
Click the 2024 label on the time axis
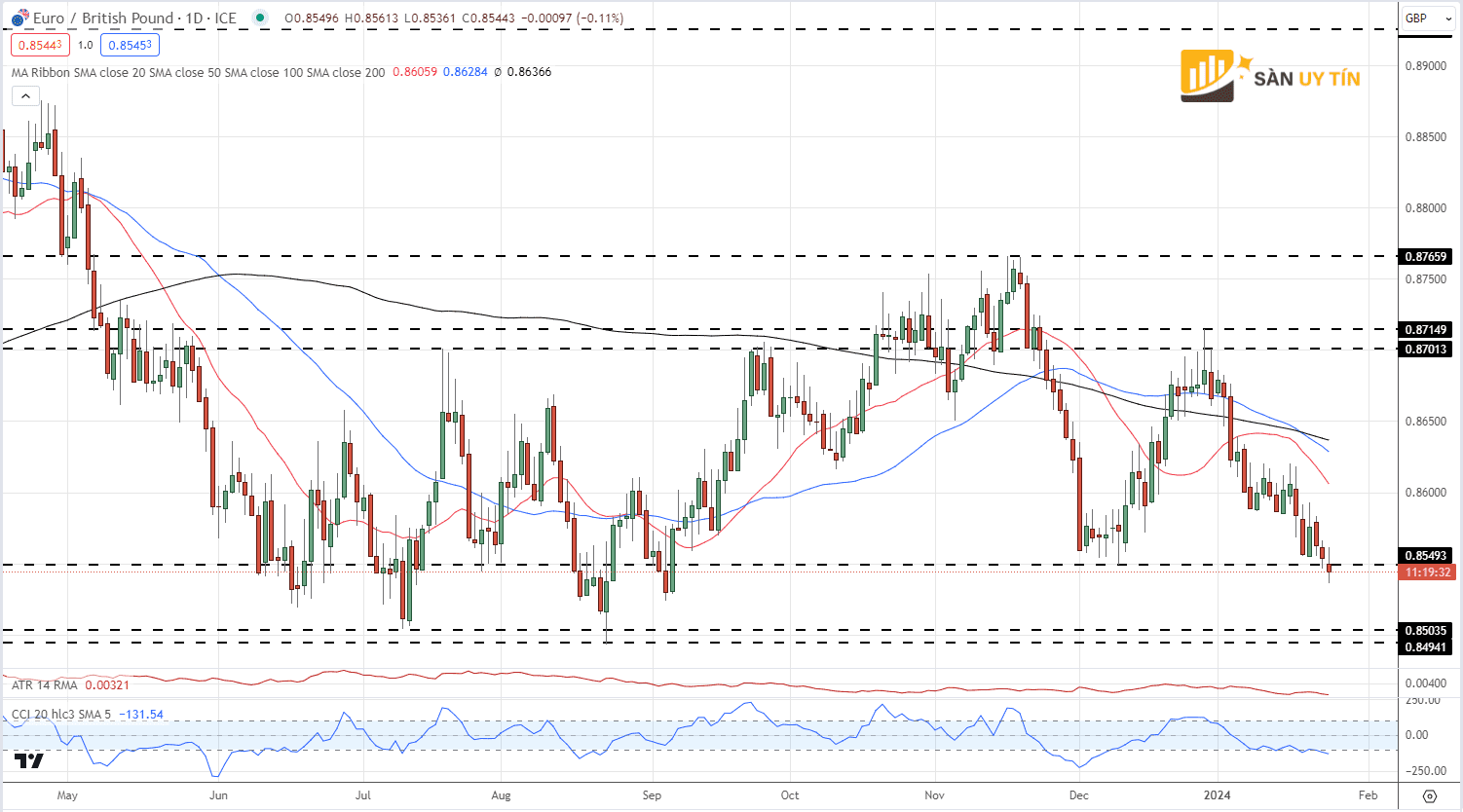1217,795
